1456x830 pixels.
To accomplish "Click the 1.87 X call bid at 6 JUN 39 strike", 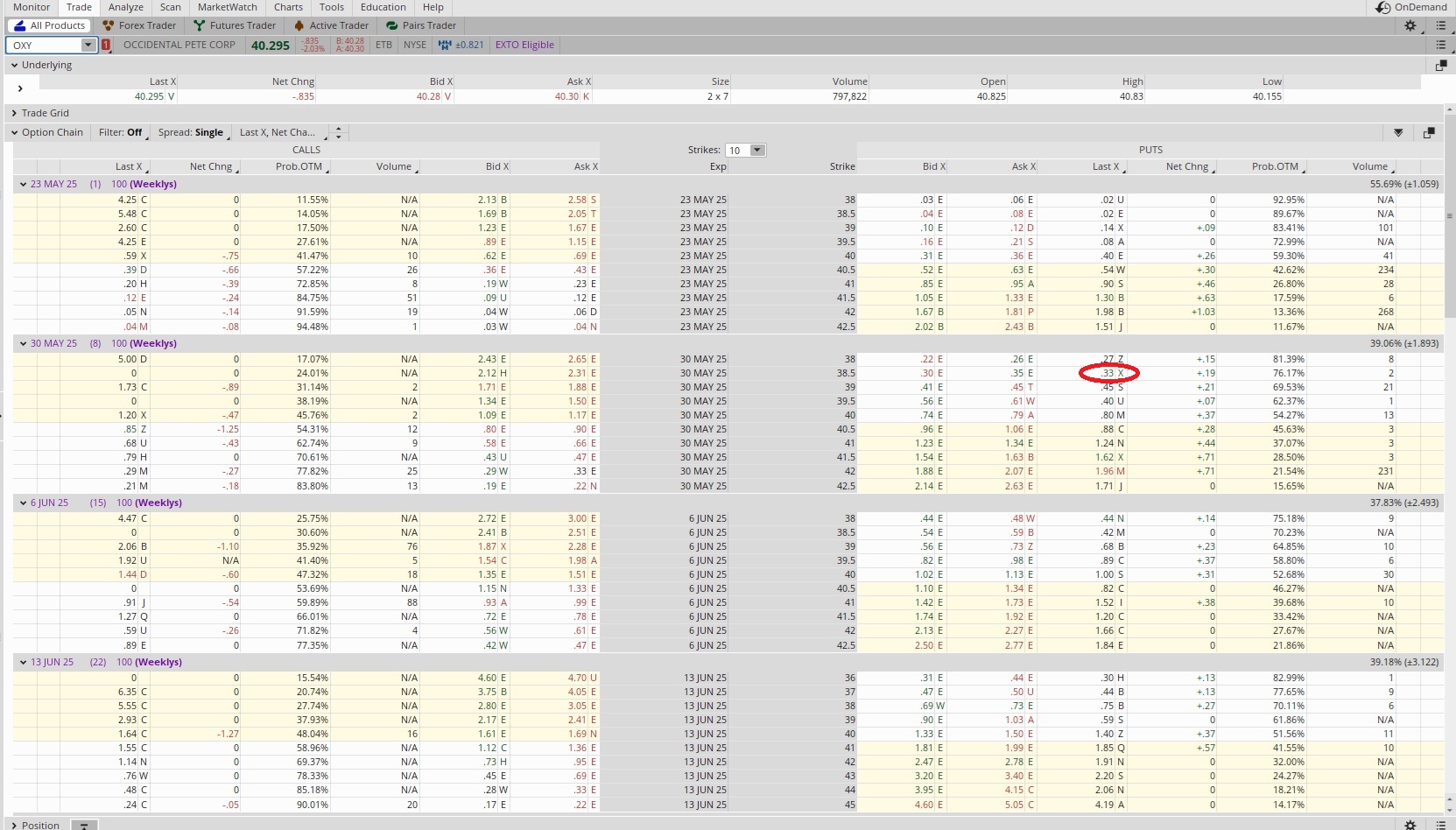I will click(x=493, y=546).
